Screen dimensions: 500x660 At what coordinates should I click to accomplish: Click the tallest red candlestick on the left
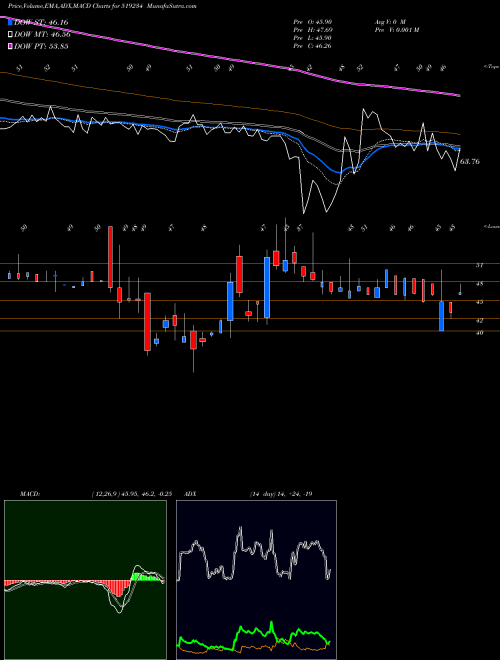pyautogui.click(x=111, y=257)
